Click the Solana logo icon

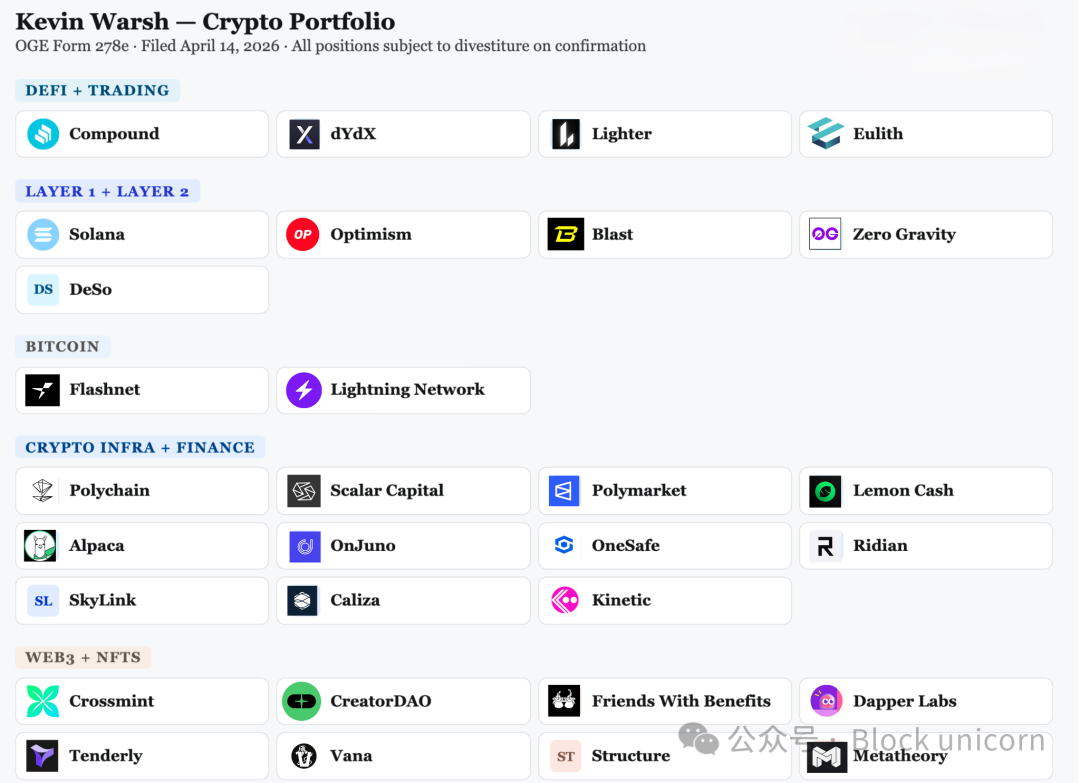[43, 235]
